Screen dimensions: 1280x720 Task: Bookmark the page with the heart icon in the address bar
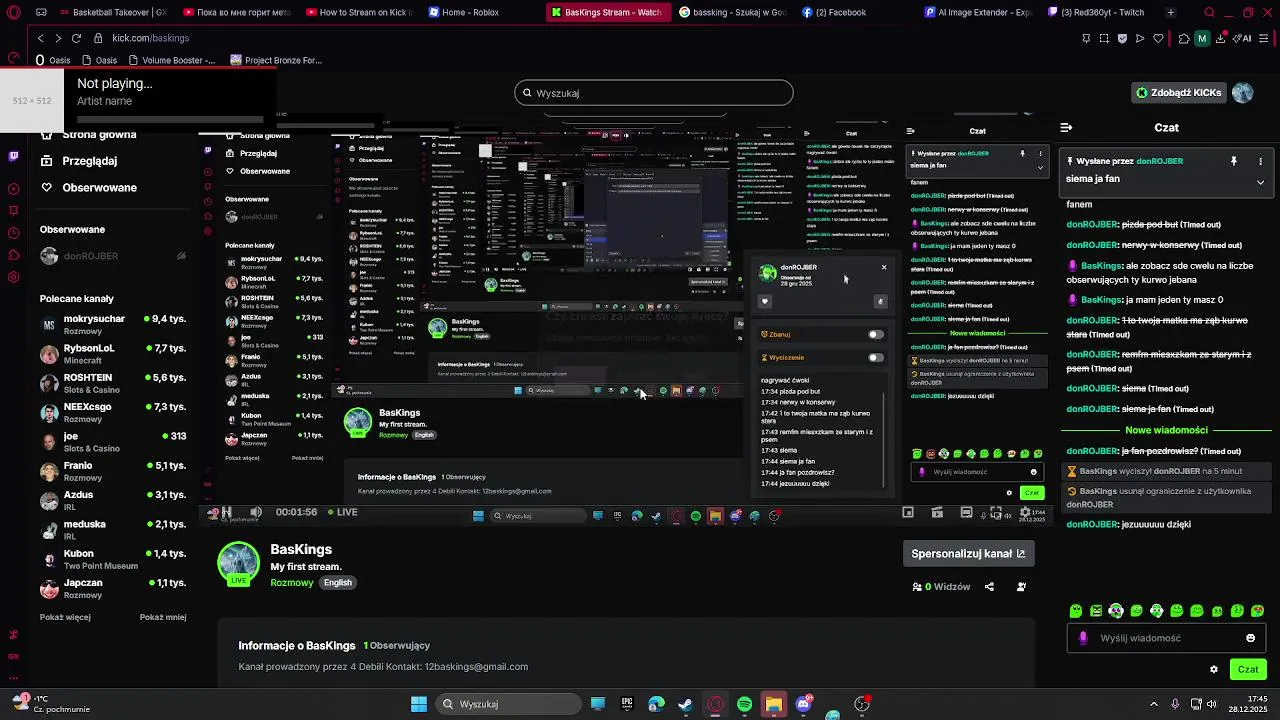[x=1159, y=38]
